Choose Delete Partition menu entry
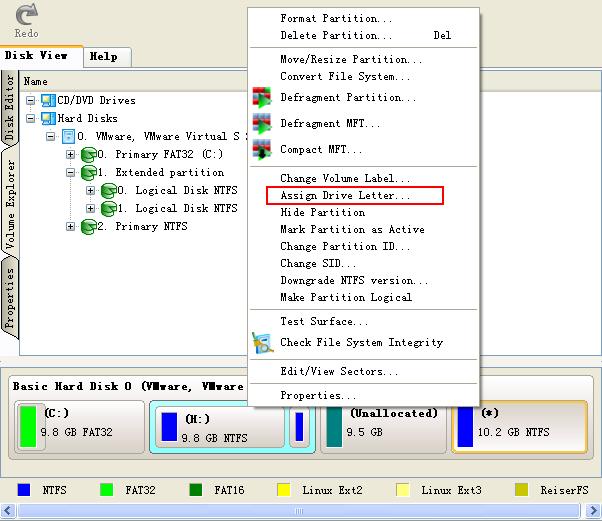This screenshot has height=521, width=602. point(364,35)
